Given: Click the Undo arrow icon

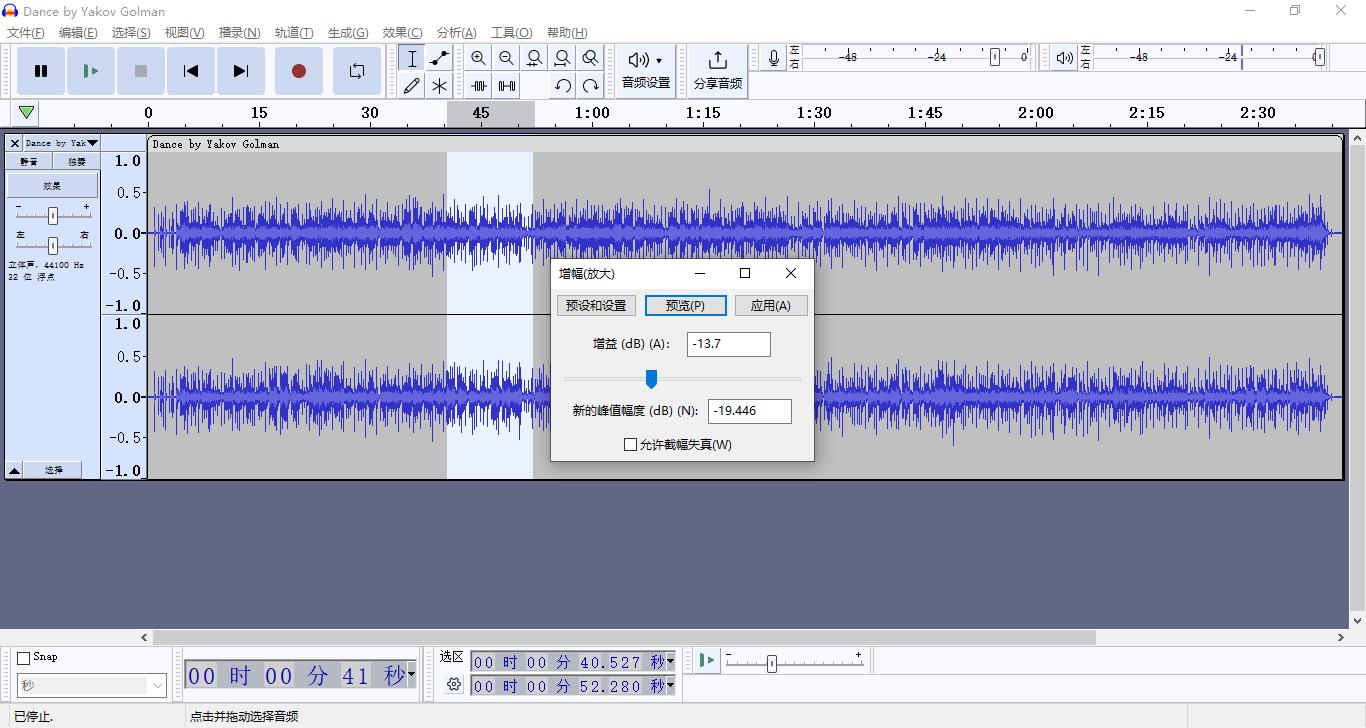Looking at the screenshot, I should point(562,85).
